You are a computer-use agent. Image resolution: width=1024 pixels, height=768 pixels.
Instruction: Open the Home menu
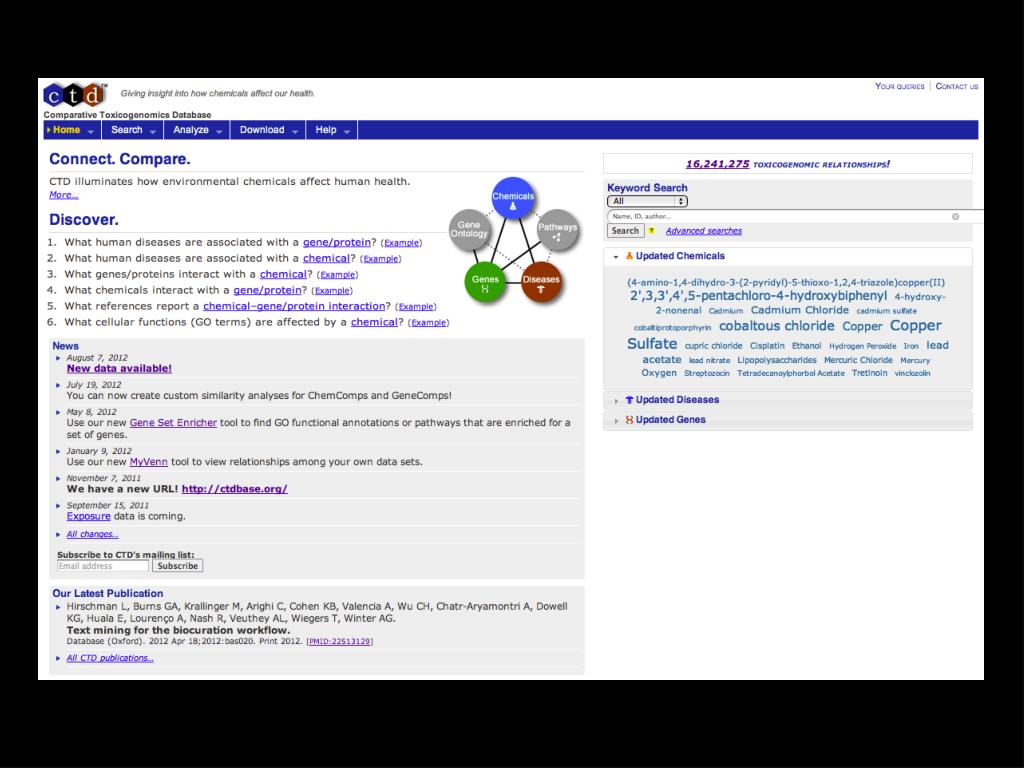tap(72, 130)
